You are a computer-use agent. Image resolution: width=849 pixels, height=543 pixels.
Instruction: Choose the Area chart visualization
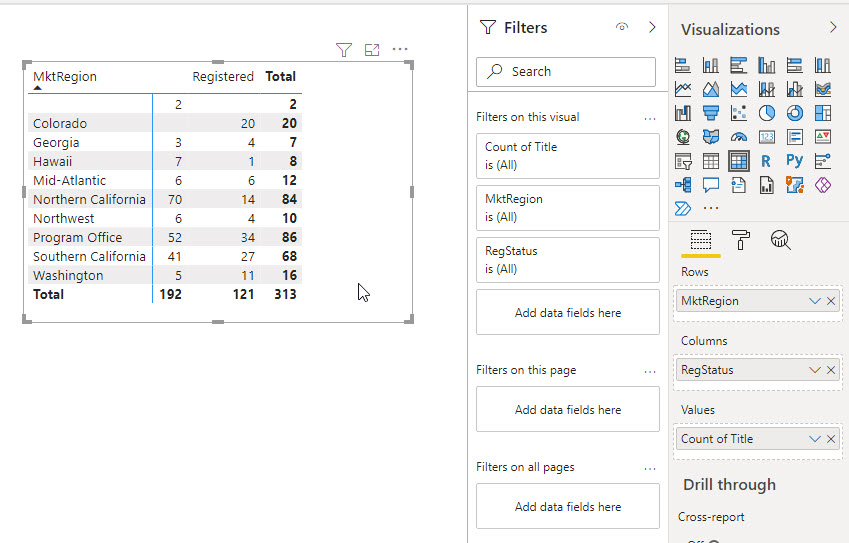coord(711,89)
